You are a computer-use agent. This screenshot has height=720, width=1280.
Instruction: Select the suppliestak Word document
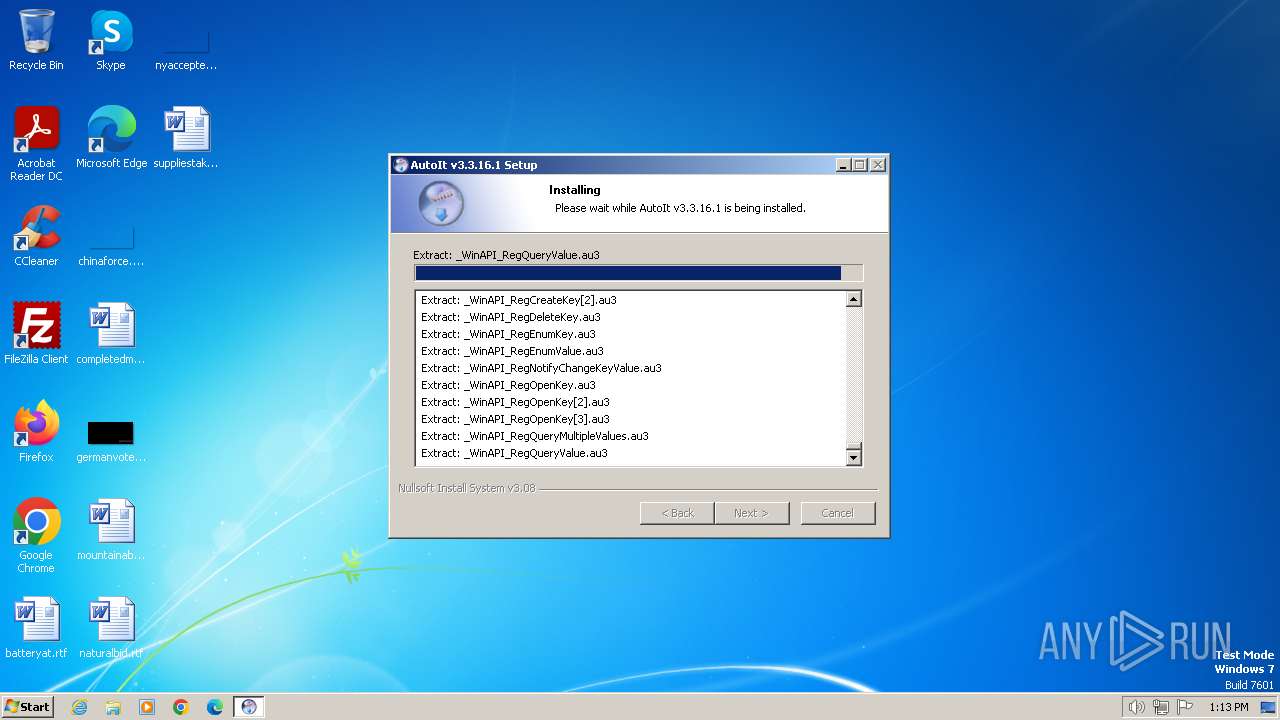coord(186,138)
